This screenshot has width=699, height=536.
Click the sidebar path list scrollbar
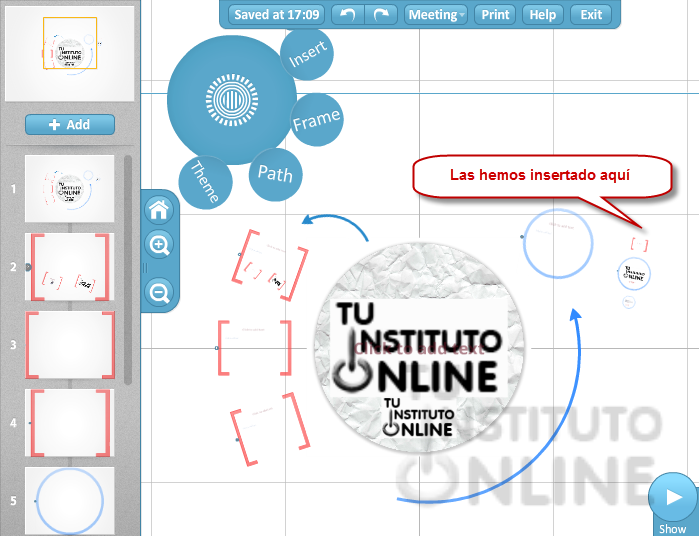128,270
